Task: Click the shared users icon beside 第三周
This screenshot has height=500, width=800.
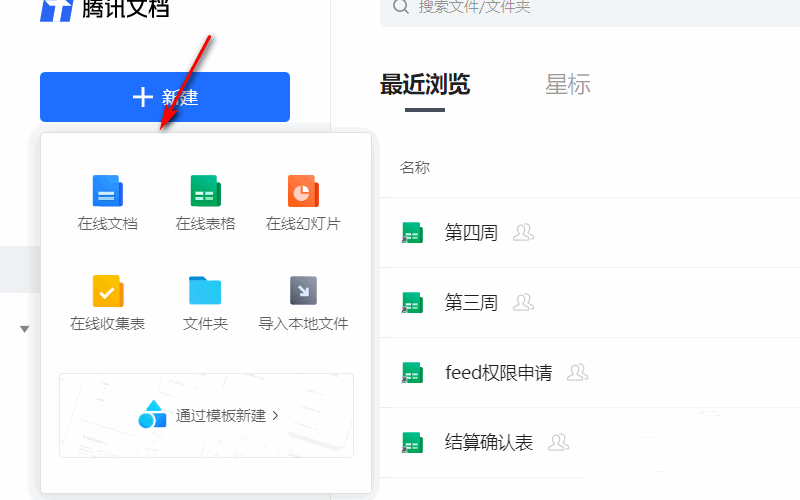Action: coord(523,303)
